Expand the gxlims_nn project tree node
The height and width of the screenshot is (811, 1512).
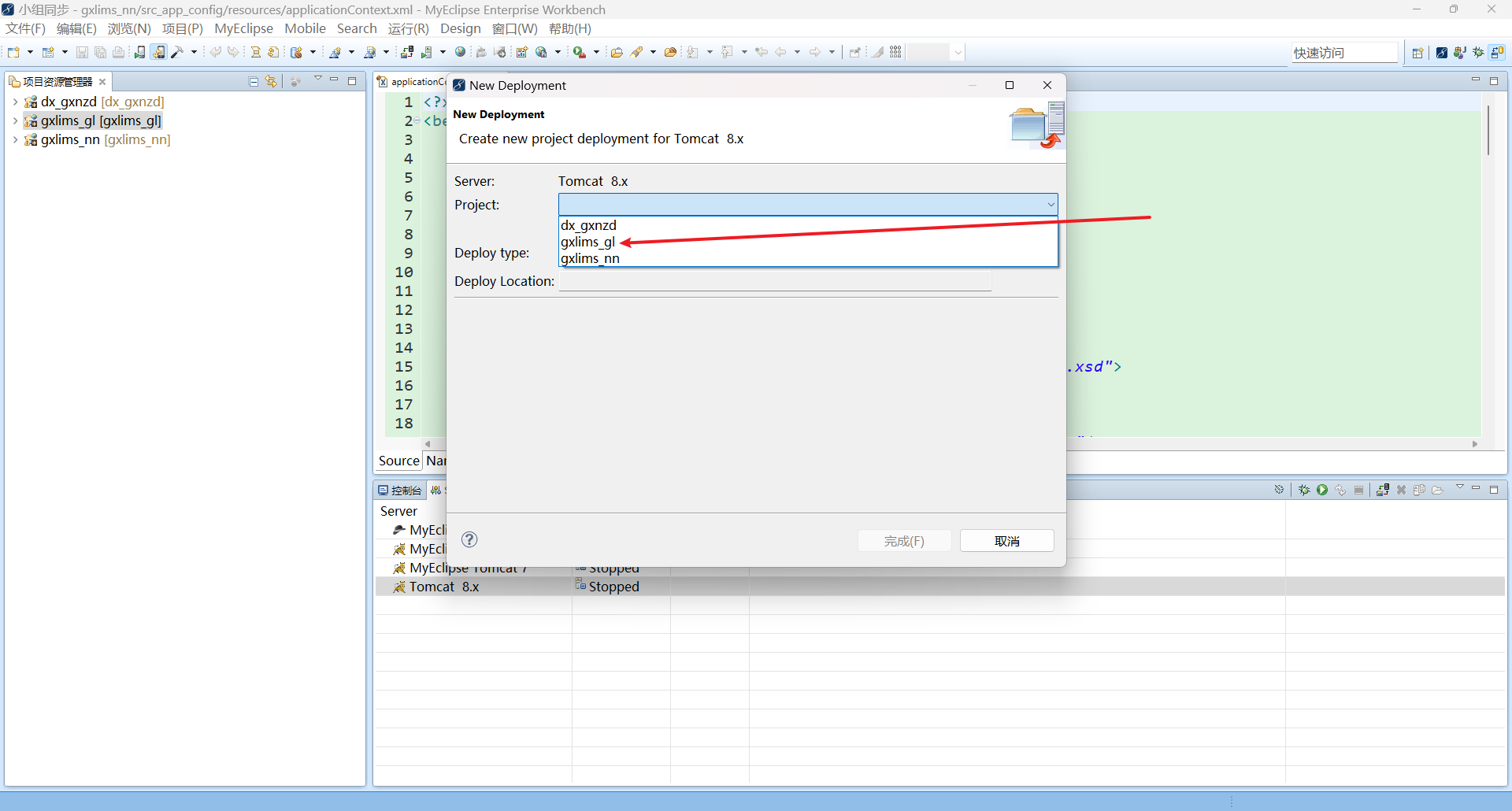[x=15, y=139]
